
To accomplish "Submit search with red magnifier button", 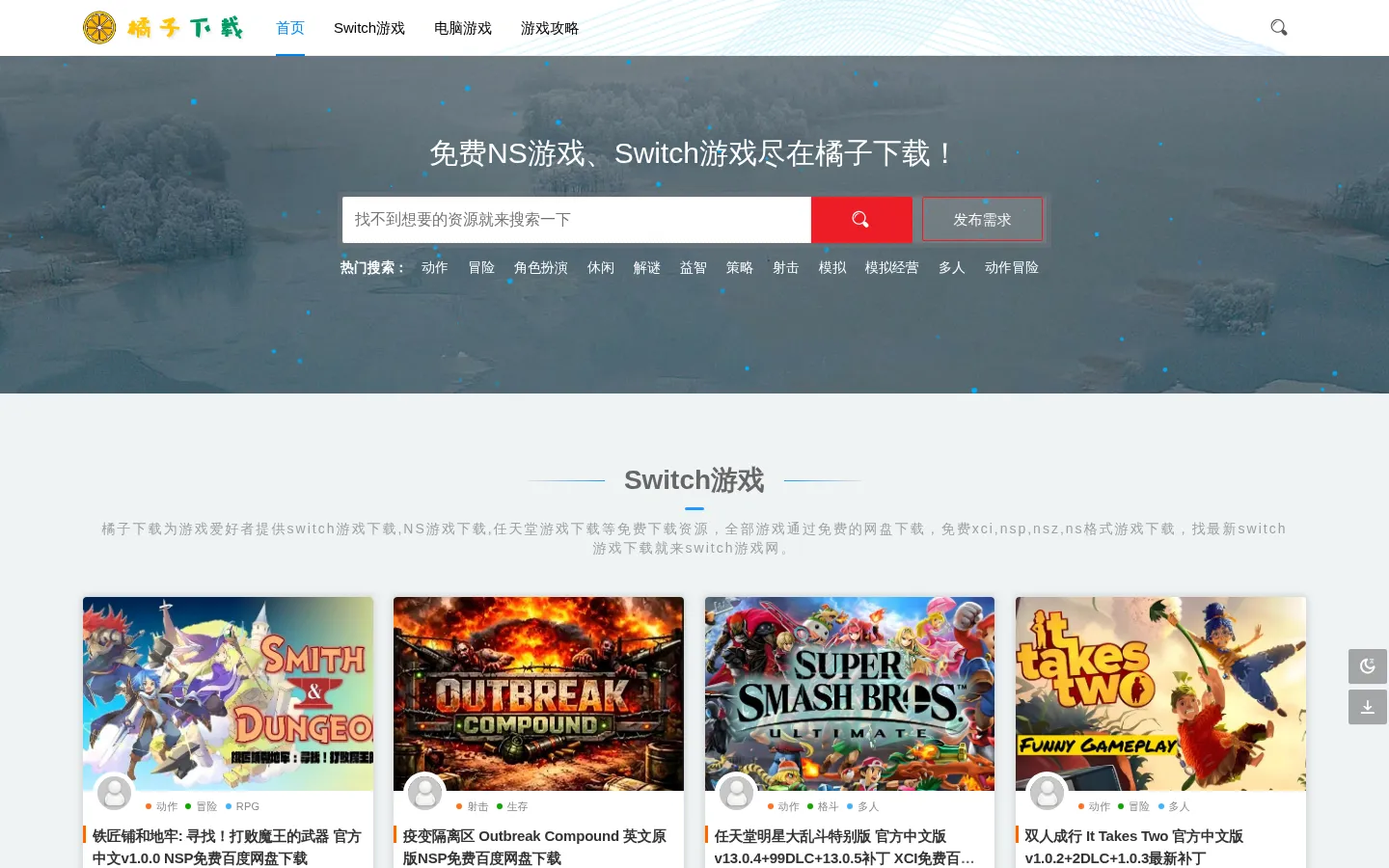I will 861,220.
